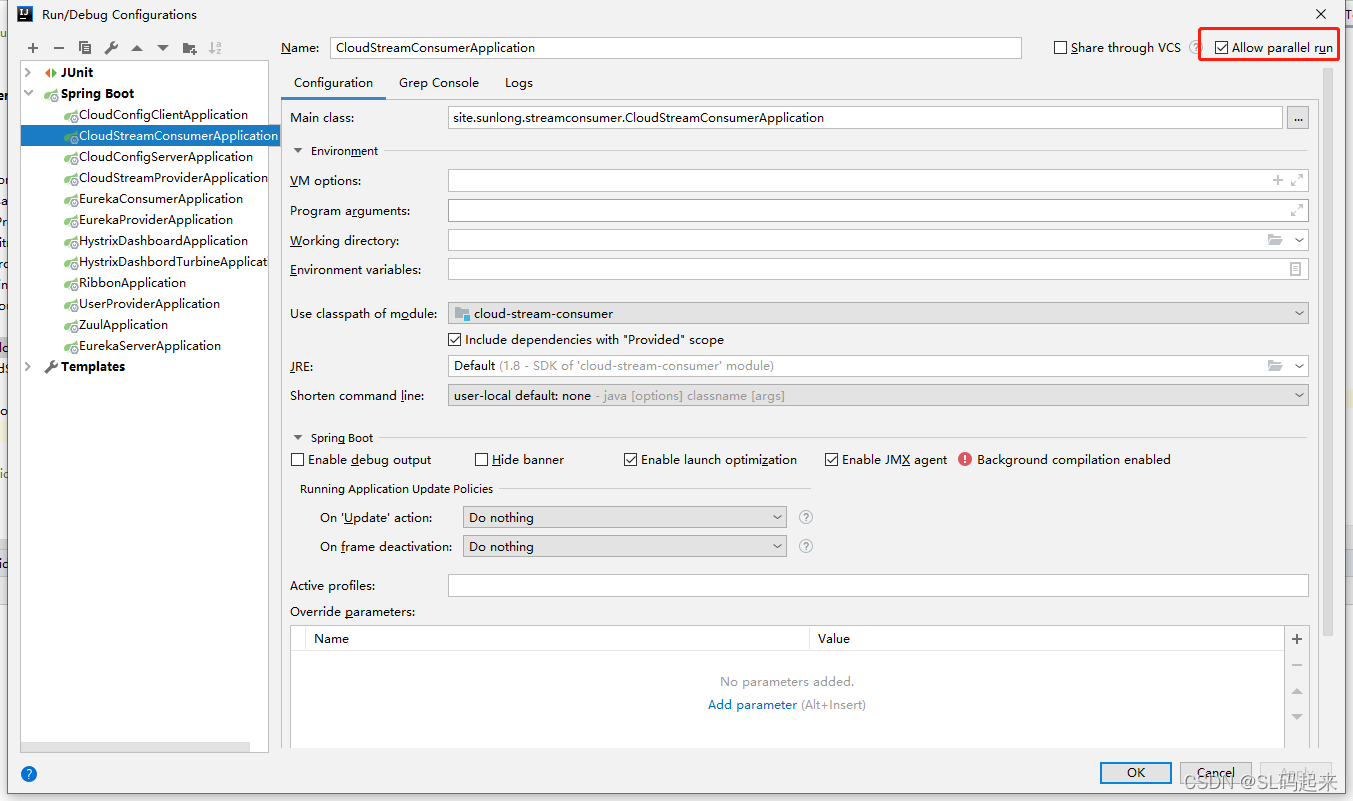Open the On 'Update' action dropdown
This screenshot has height=801, width=1353.
624,518
